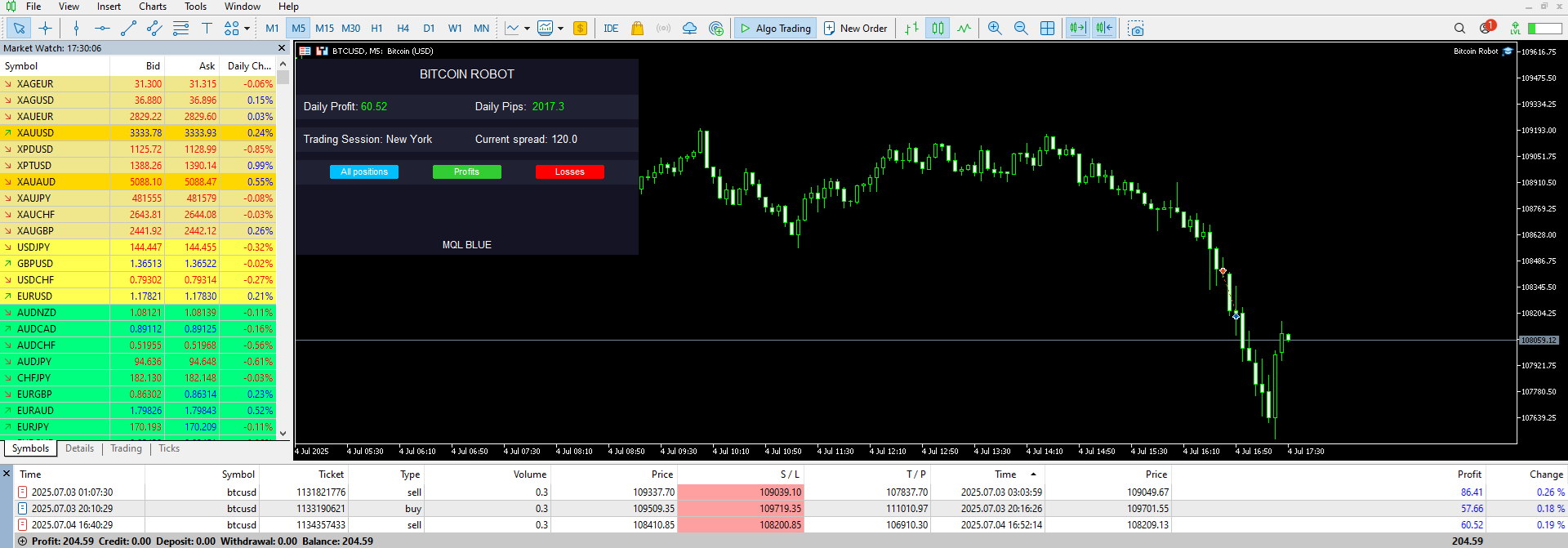Close the Market Watch panel
The image size is (1568, 548).
(283, 48)
